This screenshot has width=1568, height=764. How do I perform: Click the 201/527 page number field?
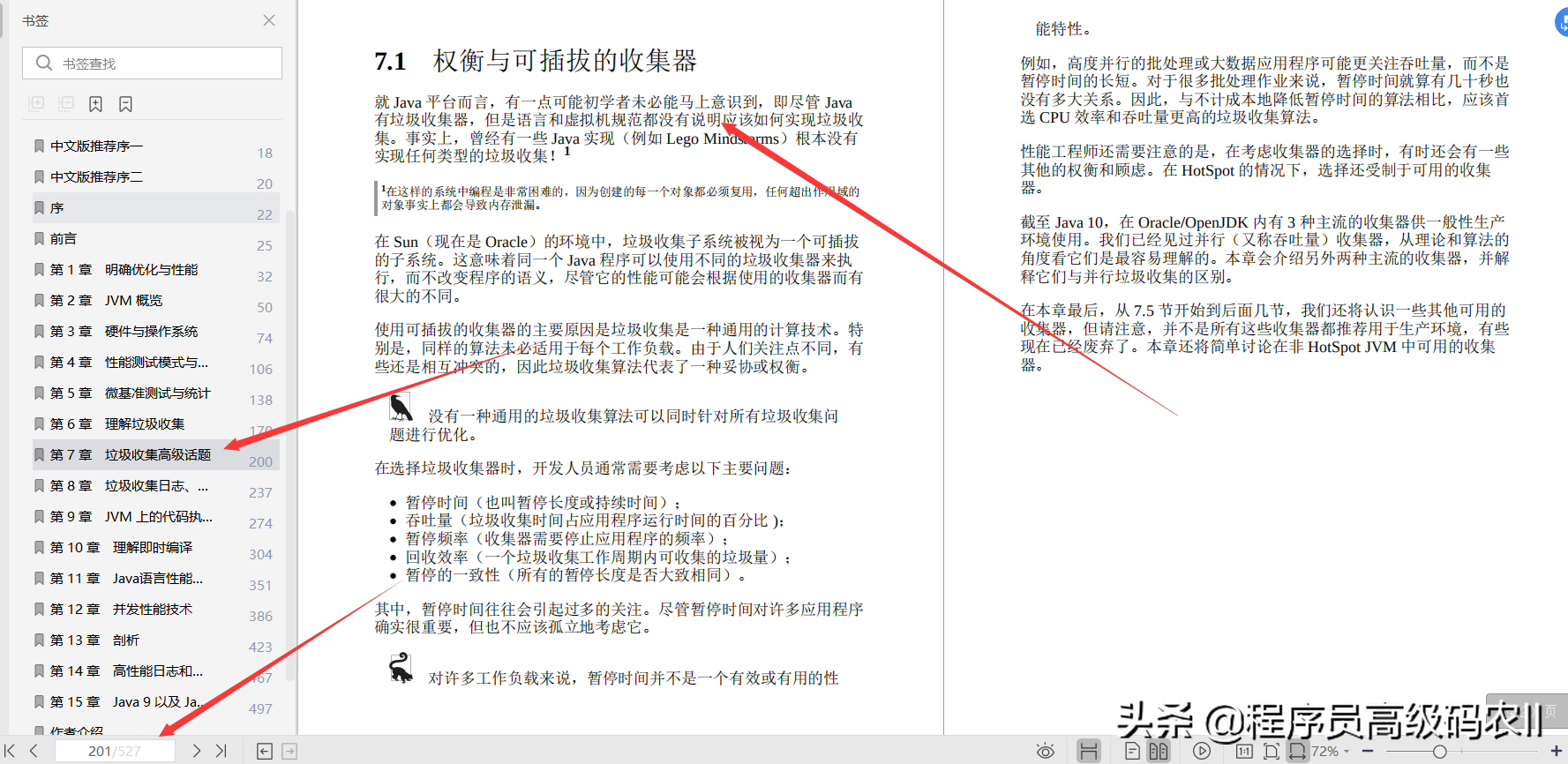115,751
